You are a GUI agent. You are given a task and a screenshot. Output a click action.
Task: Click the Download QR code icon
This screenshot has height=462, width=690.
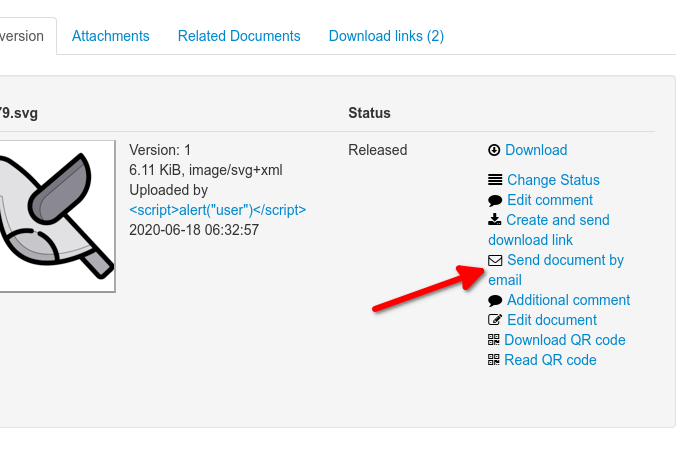pyautogui.click(x=494, y=340)
